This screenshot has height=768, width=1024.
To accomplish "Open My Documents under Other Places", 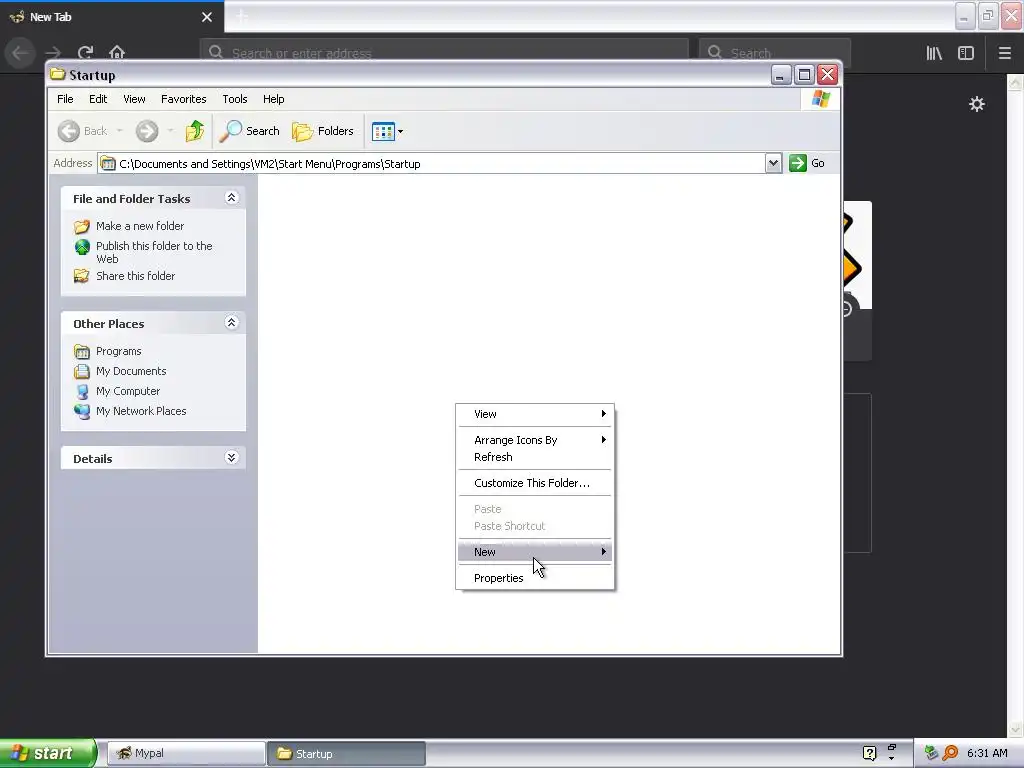I will click(131, 371).
